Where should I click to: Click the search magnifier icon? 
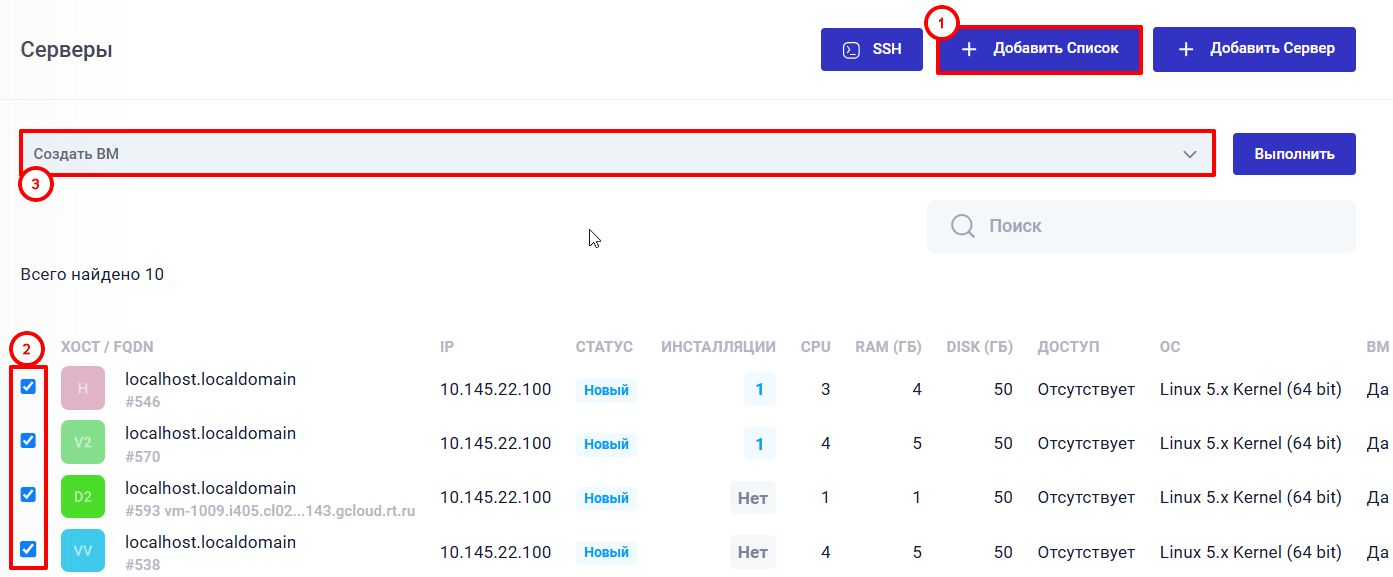pyautogui.click(x=961, y=225)
